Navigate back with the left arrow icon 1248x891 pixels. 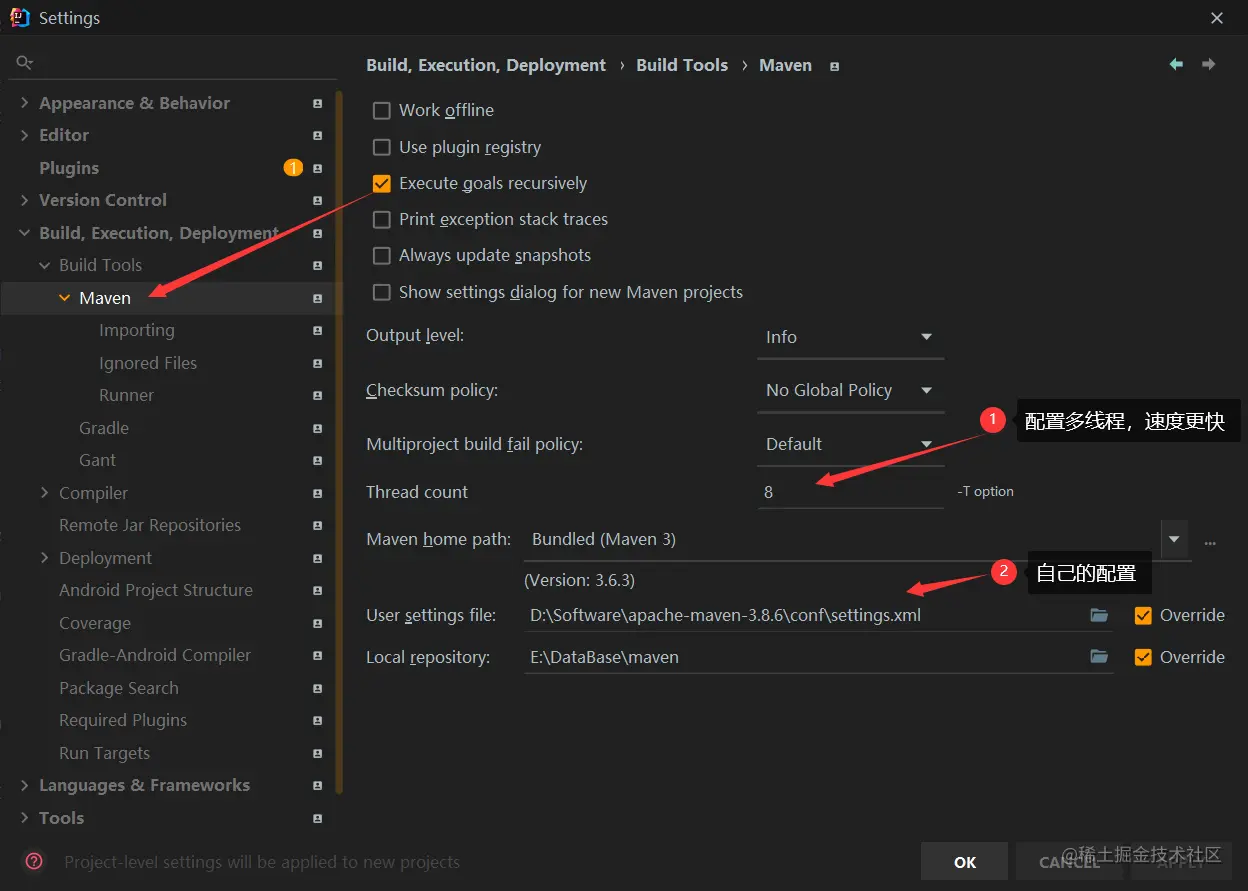(1176, 64)
